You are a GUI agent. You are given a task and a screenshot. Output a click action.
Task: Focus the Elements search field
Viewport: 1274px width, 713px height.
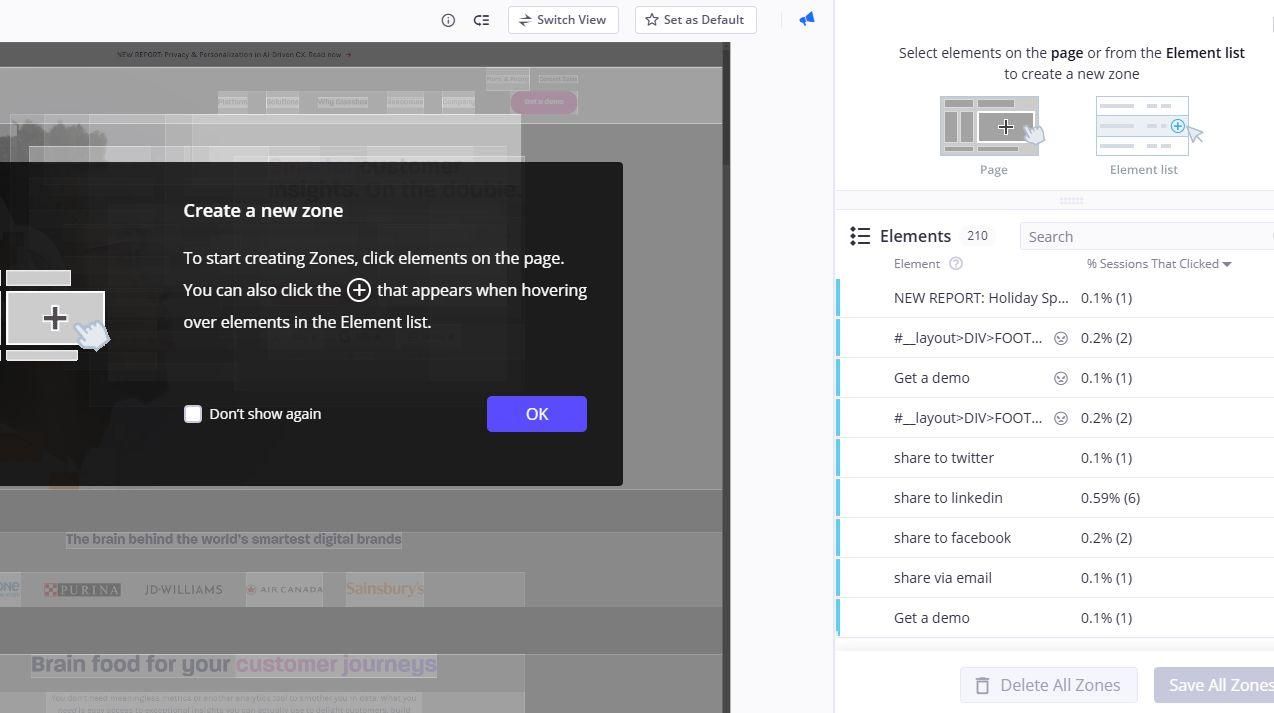coord(1146,237)
